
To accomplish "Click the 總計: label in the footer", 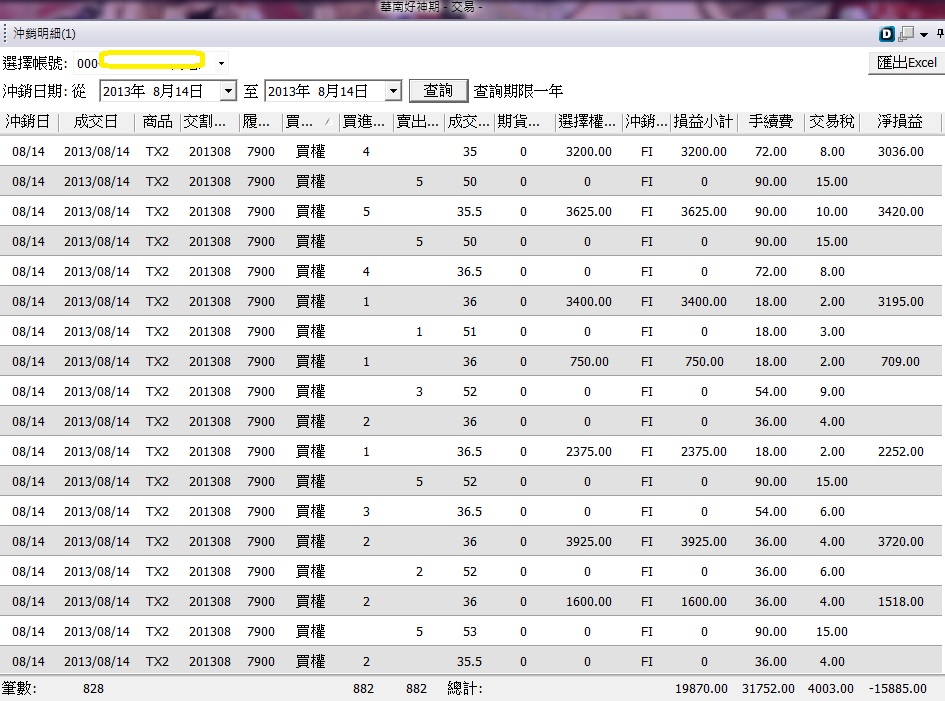I will coord(465,688).
